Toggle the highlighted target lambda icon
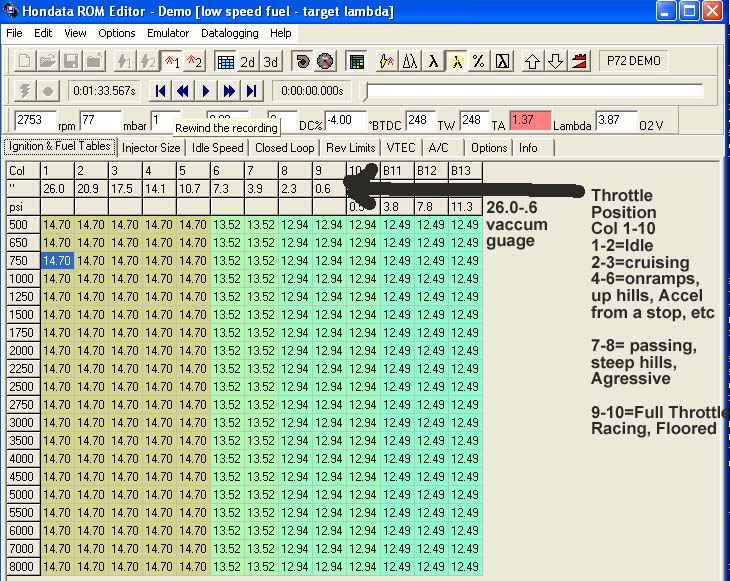730x581 pixels. 456,61
